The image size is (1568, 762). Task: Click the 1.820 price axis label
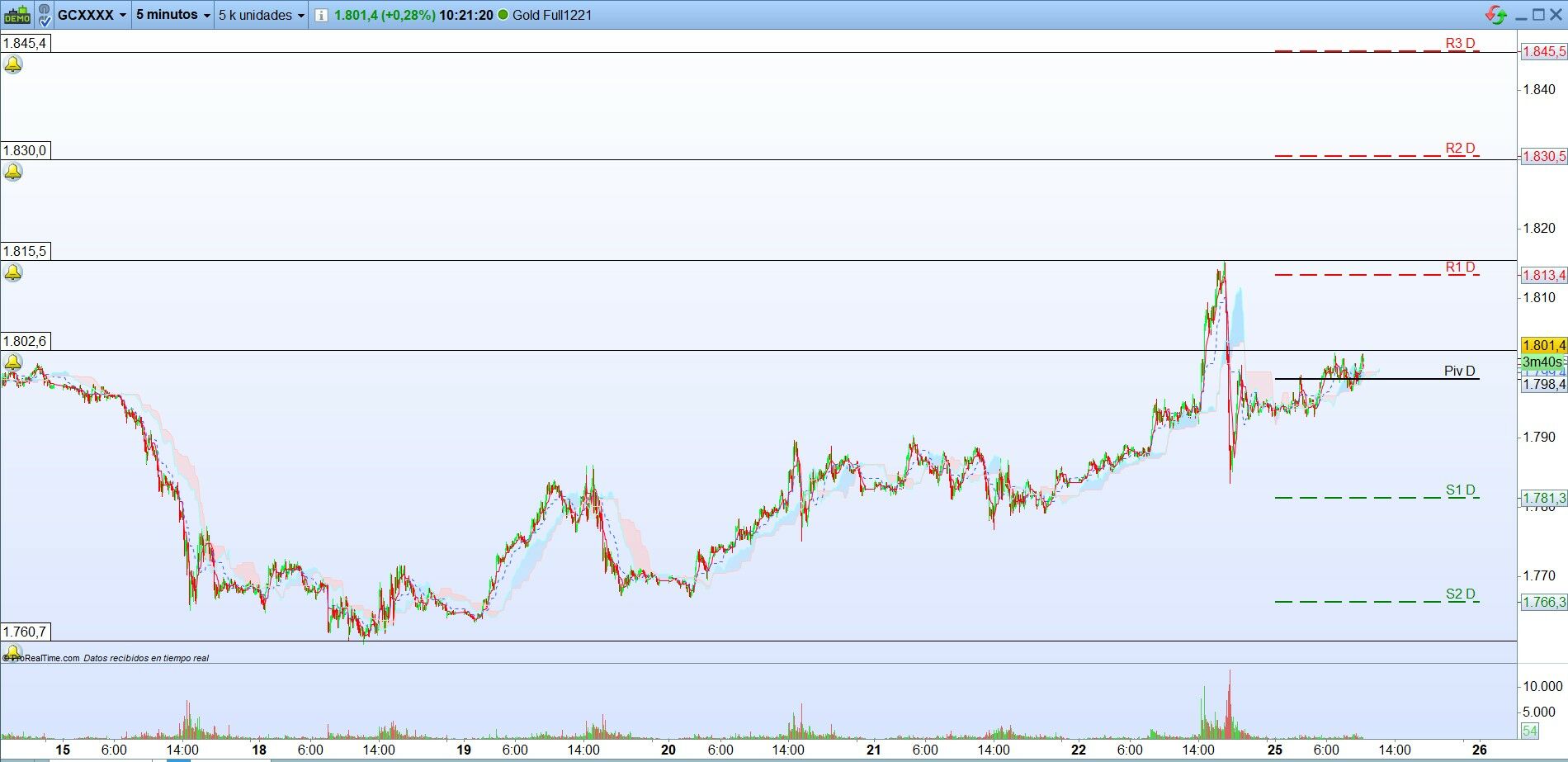tap(1539, 228)
